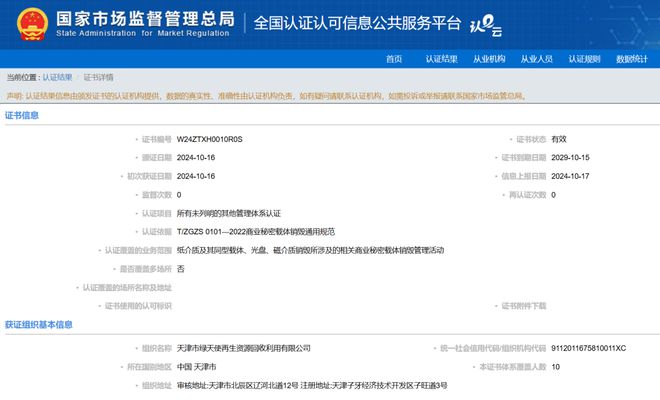Viewport: 660px width, 400px height.
Task: Go to 从业机构 in navigation bar
Action: pos(489,59)
